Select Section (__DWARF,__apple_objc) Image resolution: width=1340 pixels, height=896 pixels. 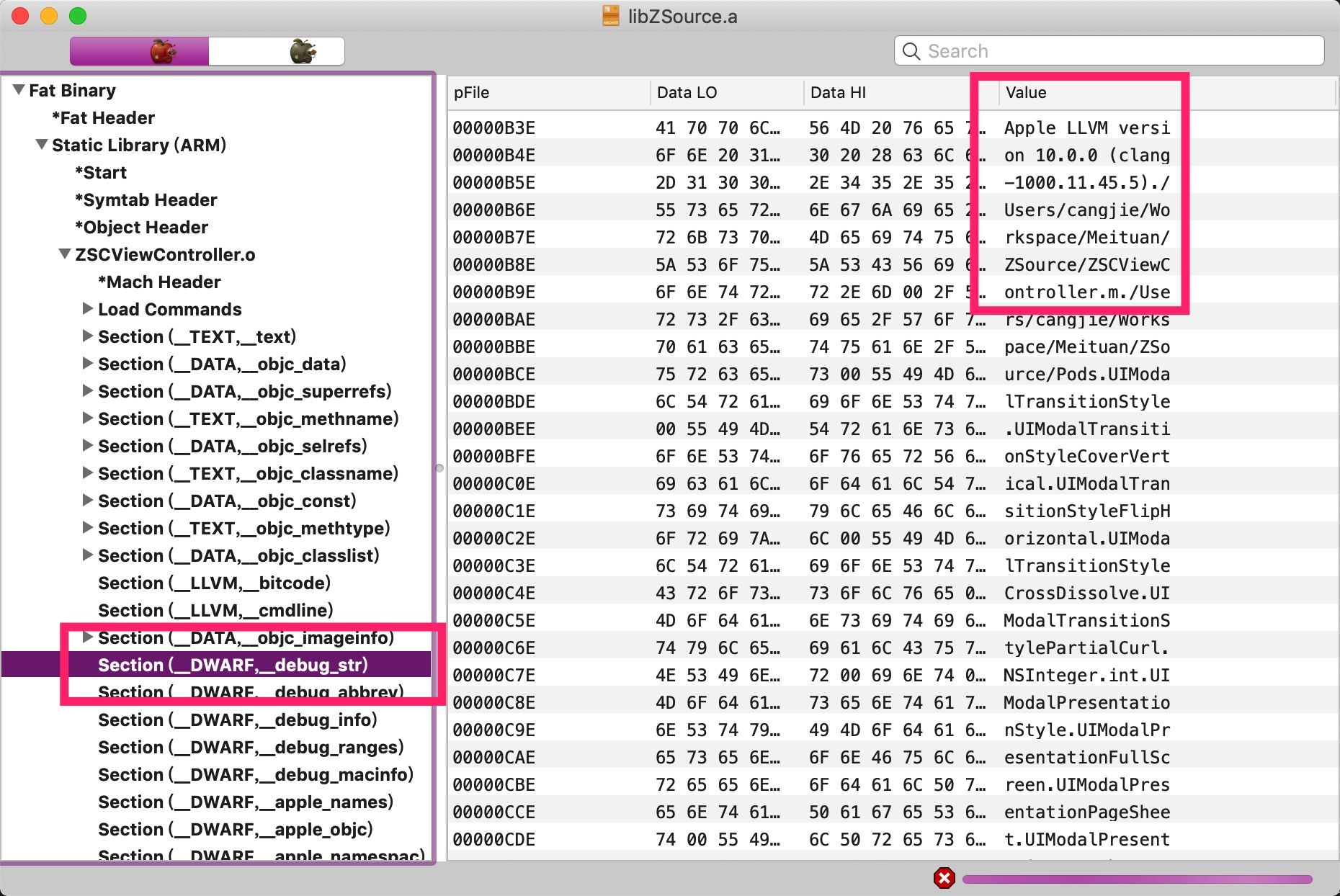(235, 829)
